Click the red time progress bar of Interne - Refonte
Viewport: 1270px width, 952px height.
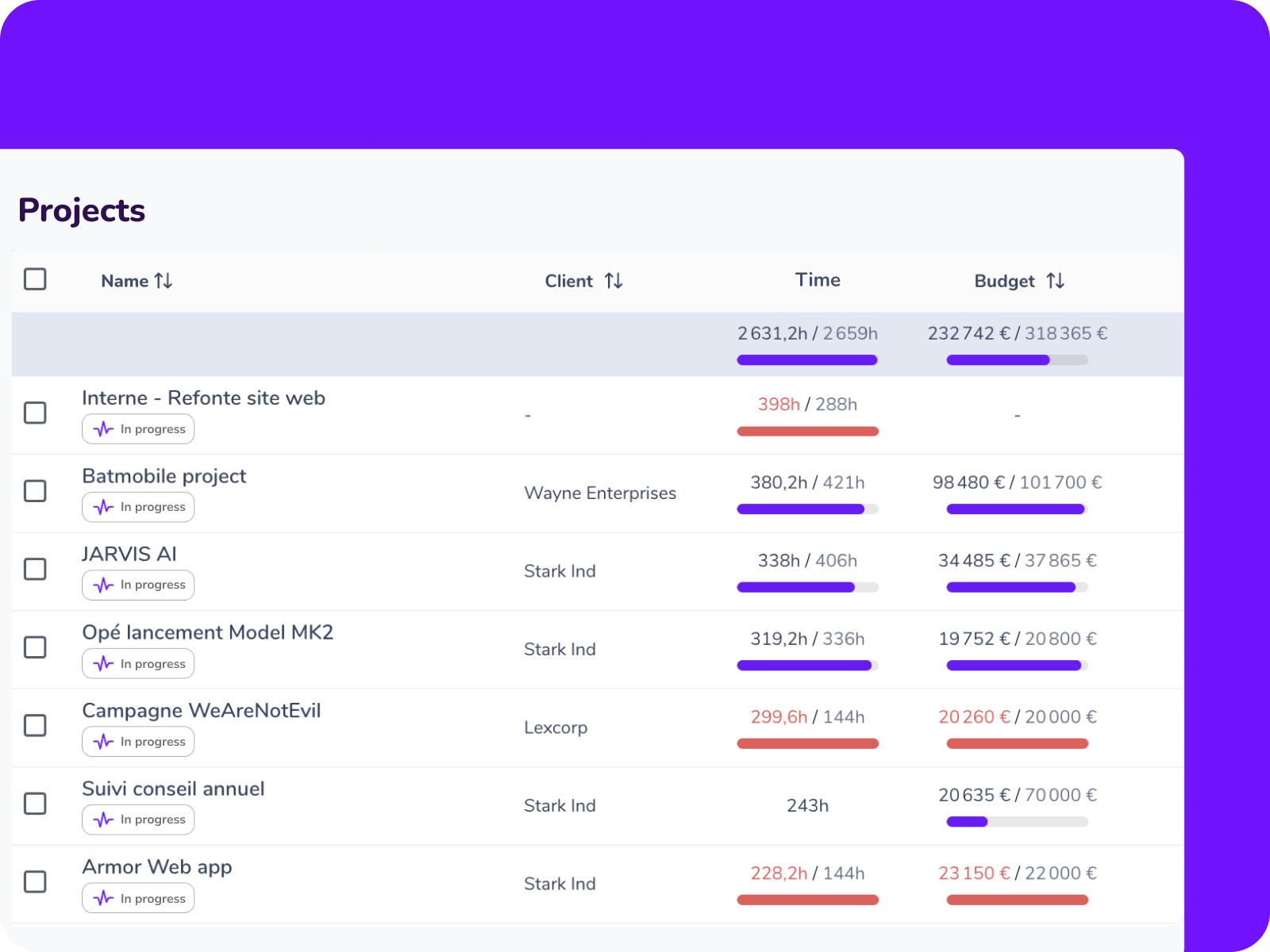[x=807, y=431]
